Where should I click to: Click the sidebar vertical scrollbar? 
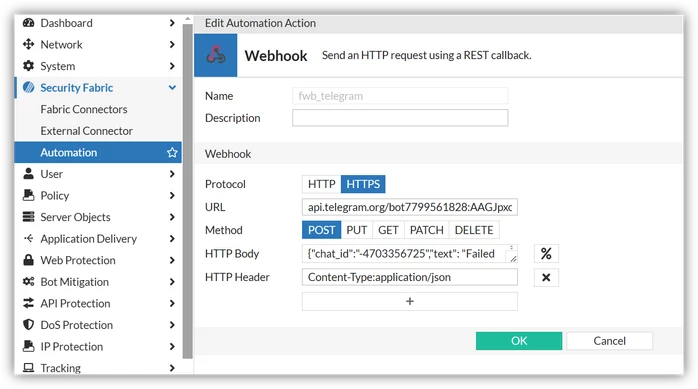187,191
